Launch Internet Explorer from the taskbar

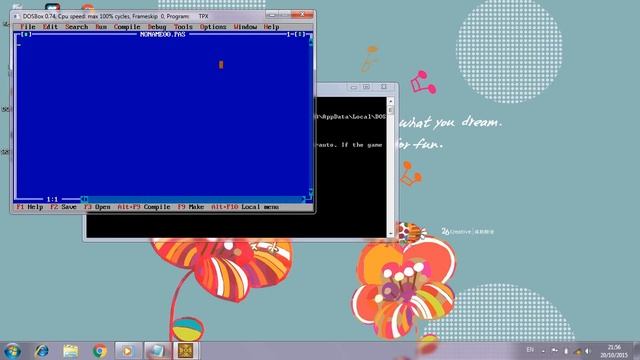(42, 351)
